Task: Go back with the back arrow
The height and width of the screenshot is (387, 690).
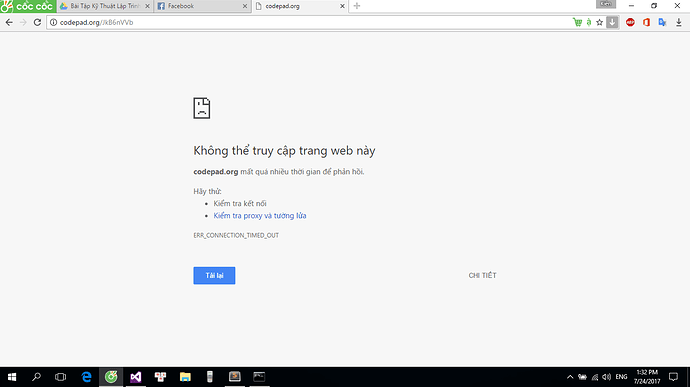Action: pos(9,22)
